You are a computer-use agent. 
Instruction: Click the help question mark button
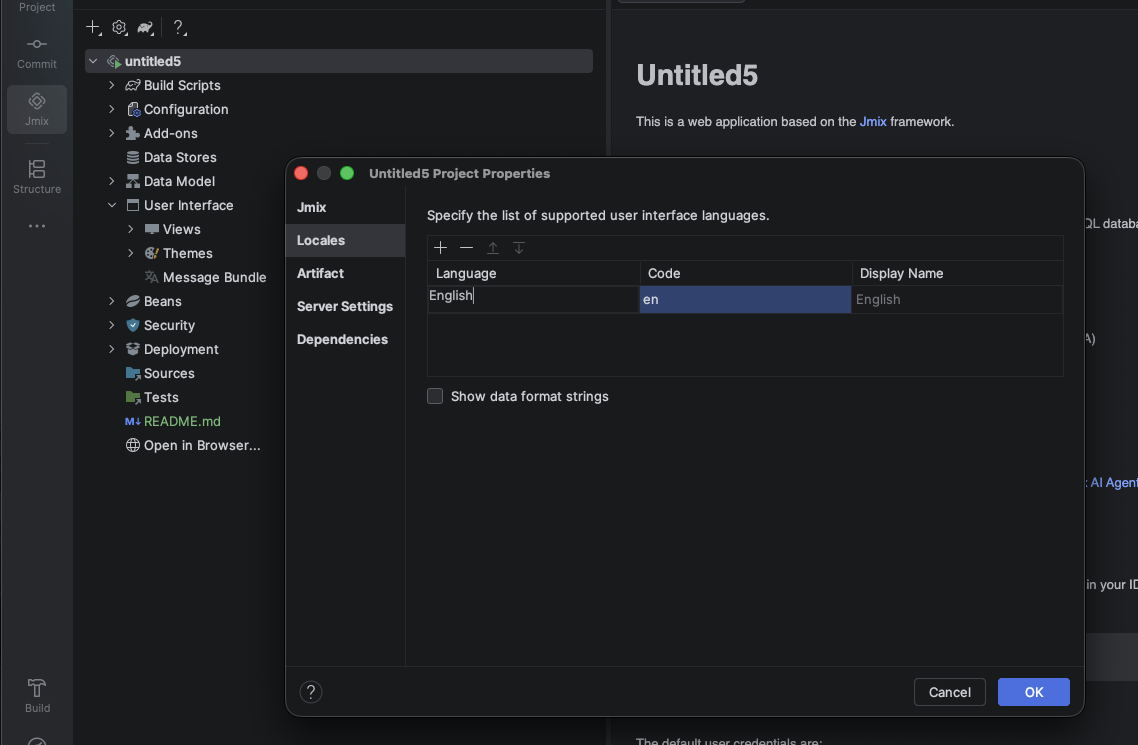click(311, 692)
